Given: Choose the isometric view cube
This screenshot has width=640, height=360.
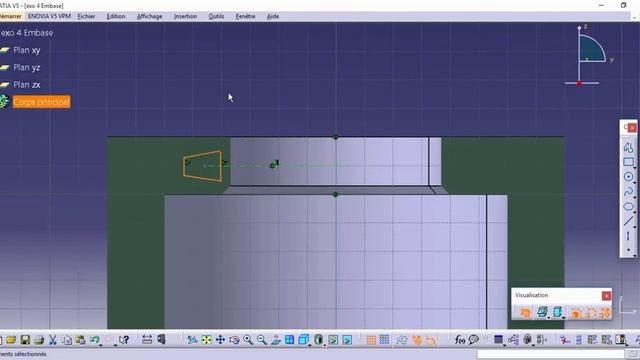Looking at the screenshot, I should tap(303, 340).
